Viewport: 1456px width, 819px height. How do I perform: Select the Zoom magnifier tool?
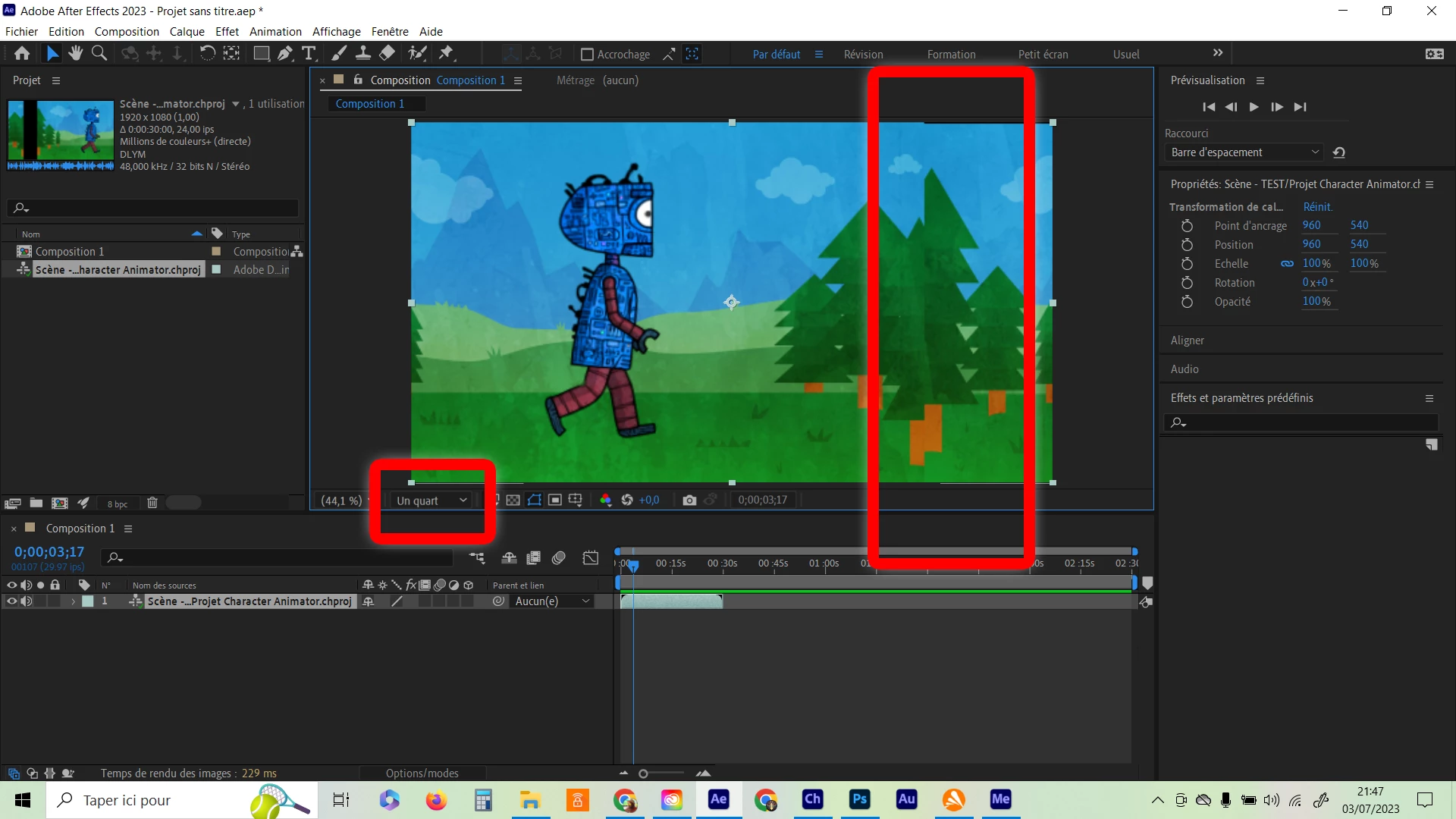pyautogui.click(x=99, y=53)
